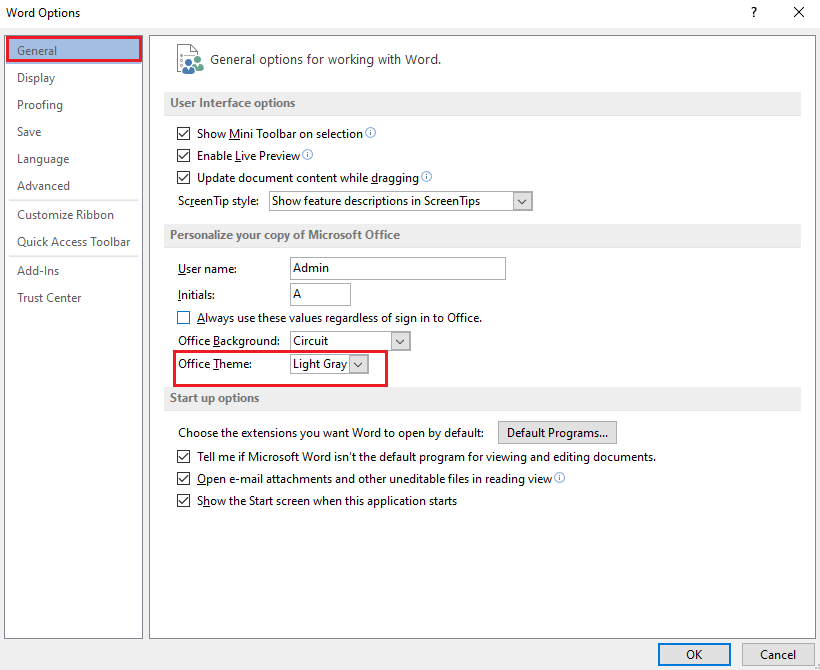Toggle the Enable Live Preview checkbox
Image resolution: width=820 pixels, height=670 pixels.
coord(184,156)
